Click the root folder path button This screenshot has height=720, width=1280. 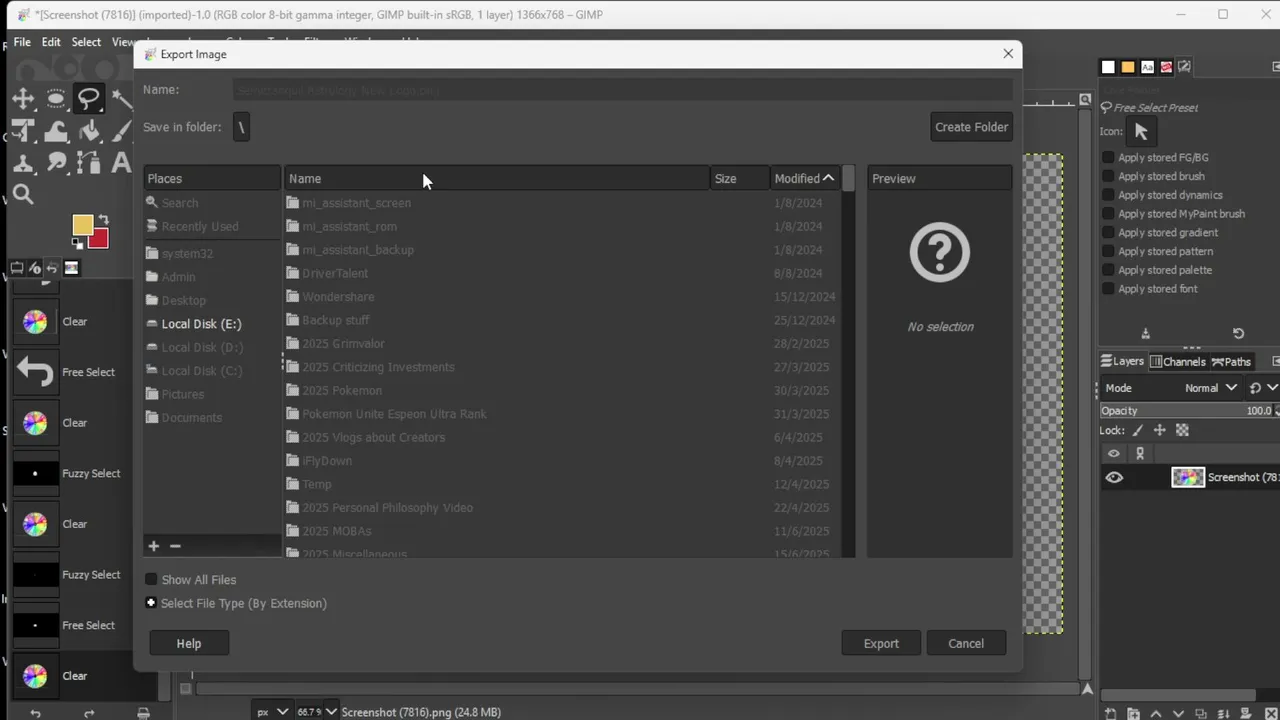click(241, 127)
